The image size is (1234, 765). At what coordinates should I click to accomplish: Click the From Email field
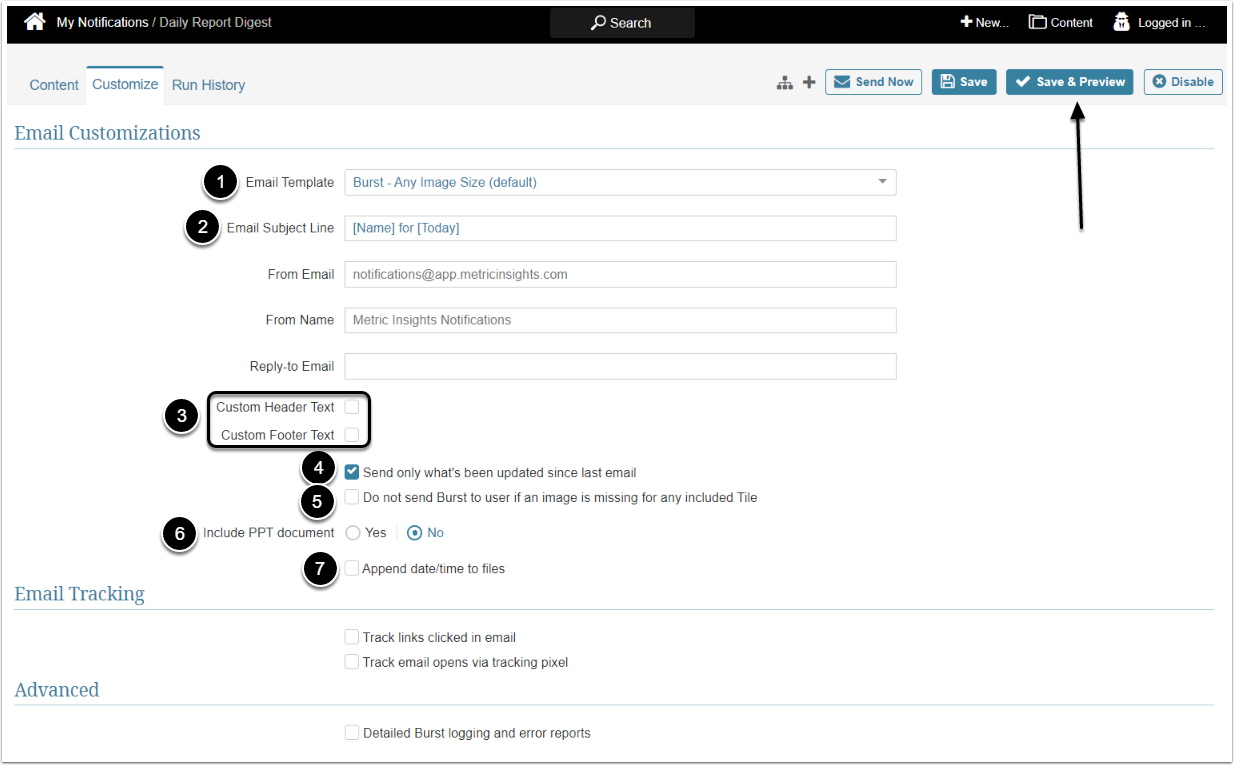click(x=620, y=274)
